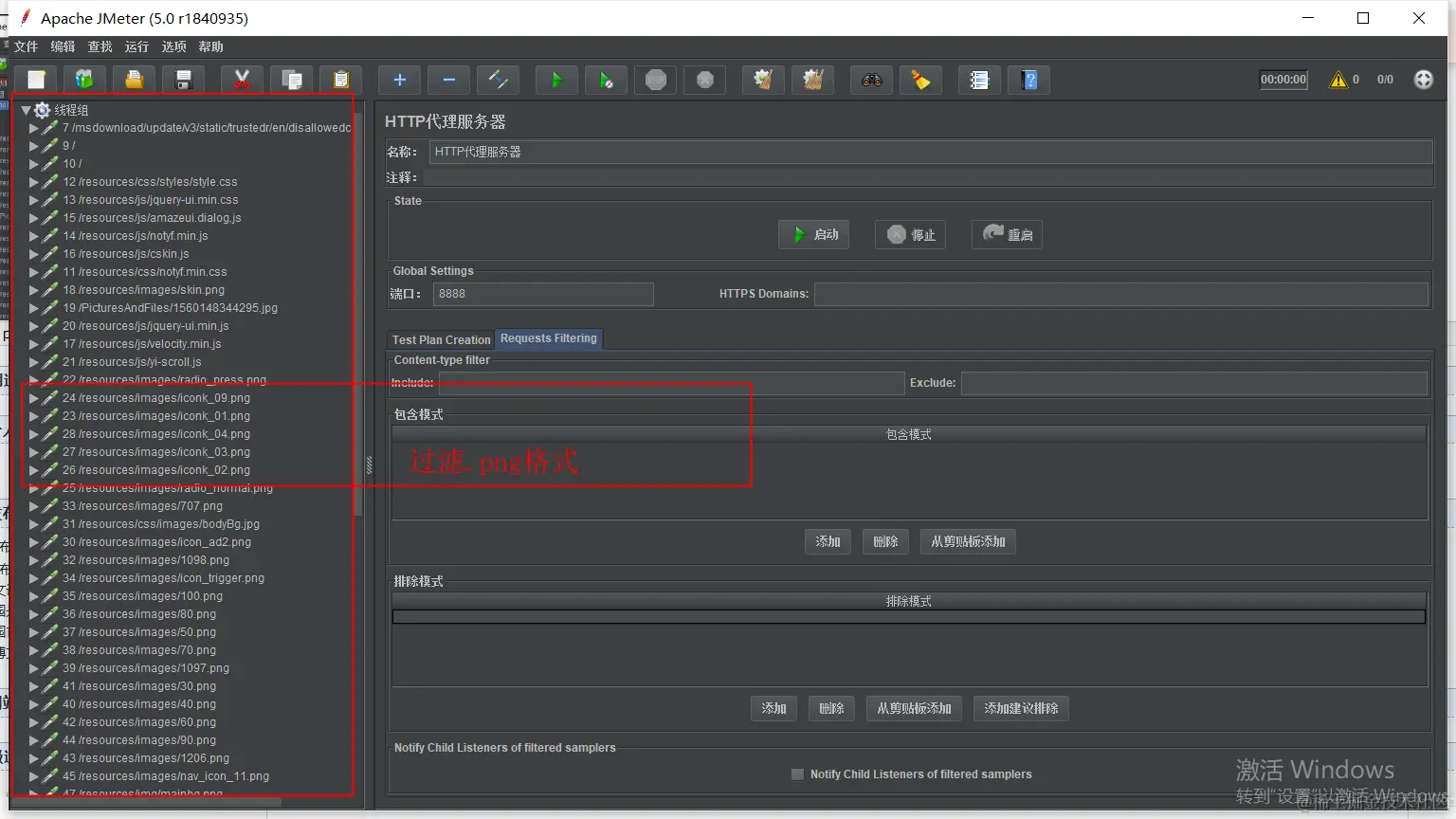Click the stop test toolbar icon
The image size is (1456, 819).
coord(656,81)
